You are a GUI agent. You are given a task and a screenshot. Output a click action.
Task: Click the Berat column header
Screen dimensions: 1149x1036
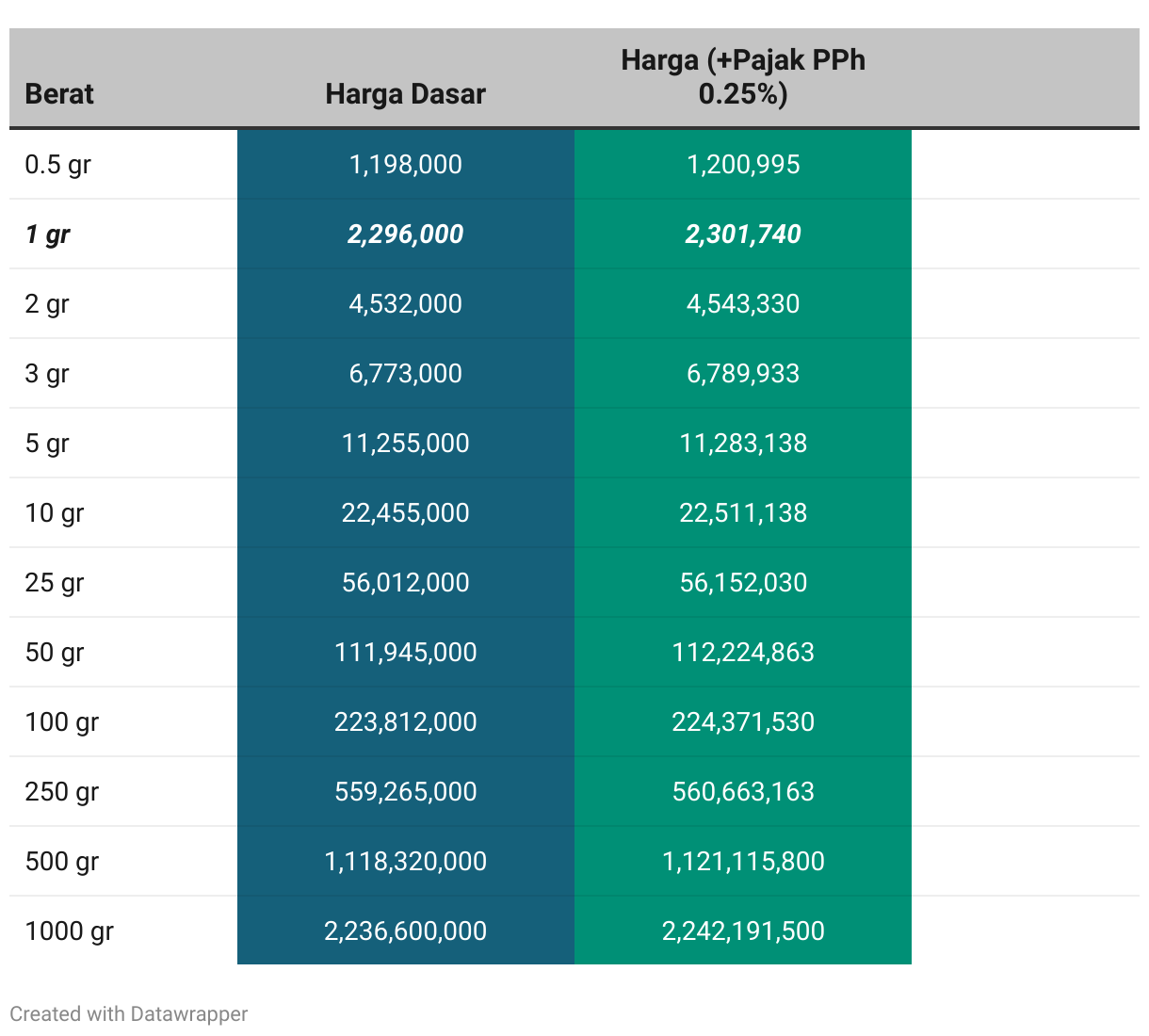(x=59, y=94)
